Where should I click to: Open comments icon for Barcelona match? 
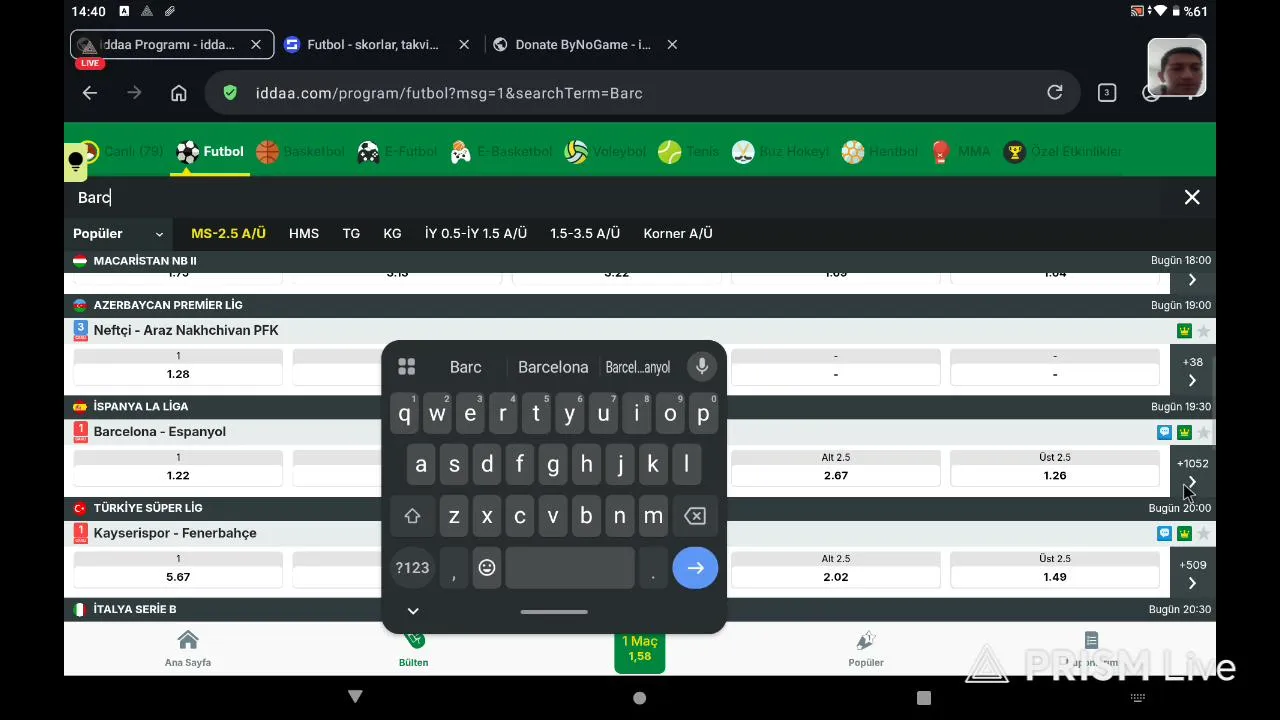[x=1164, y=432]
